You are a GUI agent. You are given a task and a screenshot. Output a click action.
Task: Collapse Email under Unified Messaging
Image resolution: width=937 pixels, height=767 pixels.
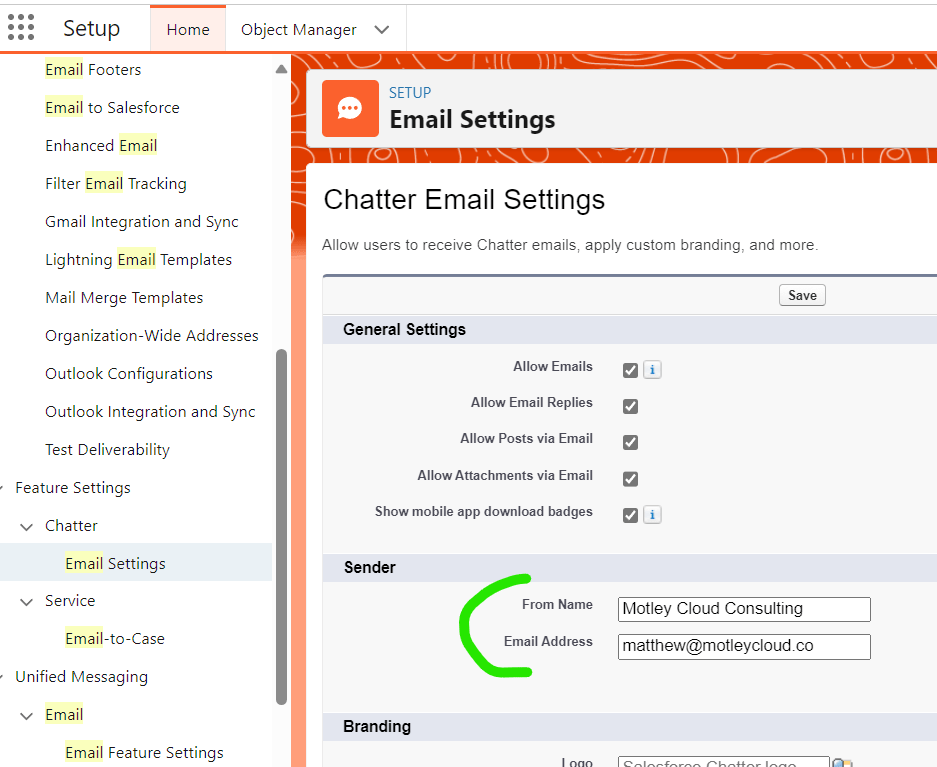(26, 714)
